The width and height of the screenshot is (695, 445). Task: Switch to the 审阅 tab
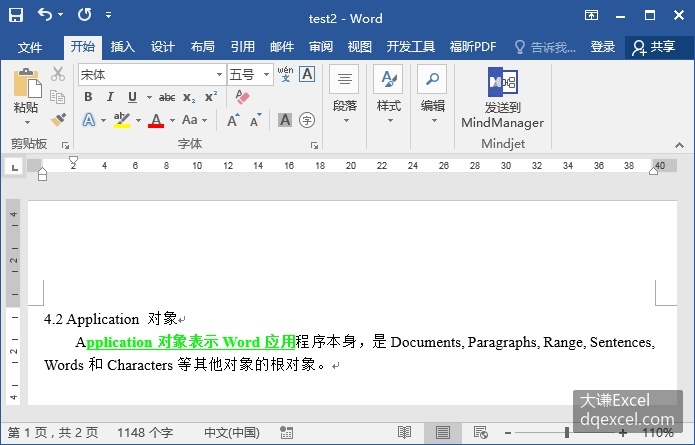click(x=321, y=47)
